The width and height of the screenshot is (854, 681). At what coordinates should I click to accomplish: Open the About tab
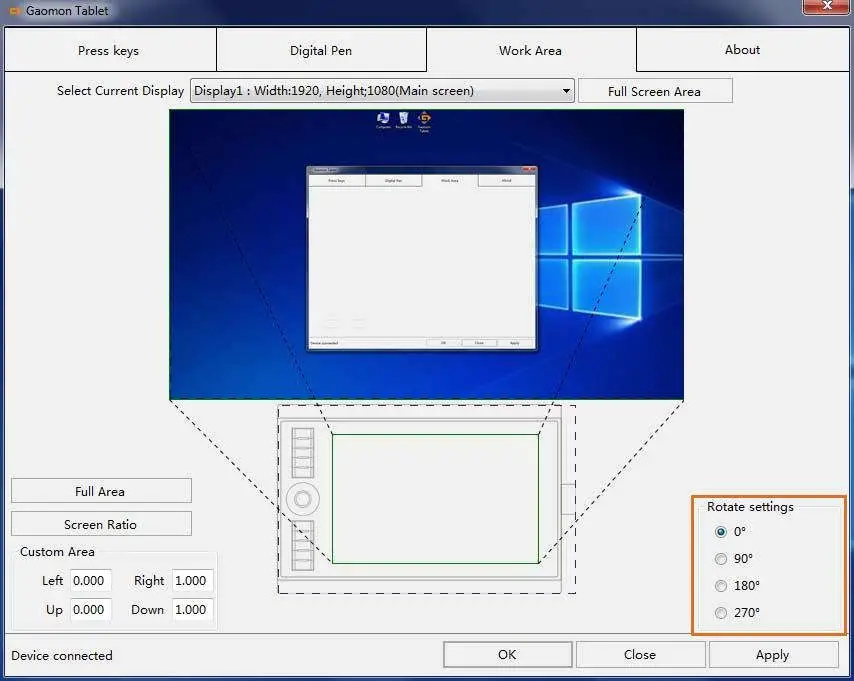[x=742, y=50]
